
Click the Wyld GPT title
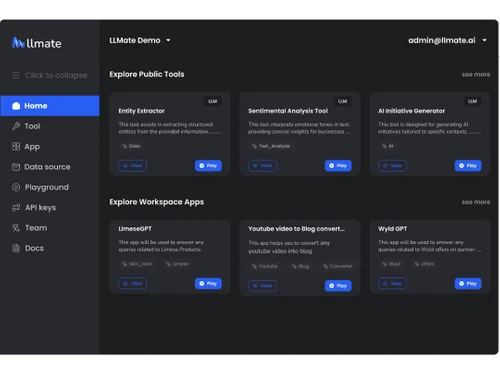[392, 229]
